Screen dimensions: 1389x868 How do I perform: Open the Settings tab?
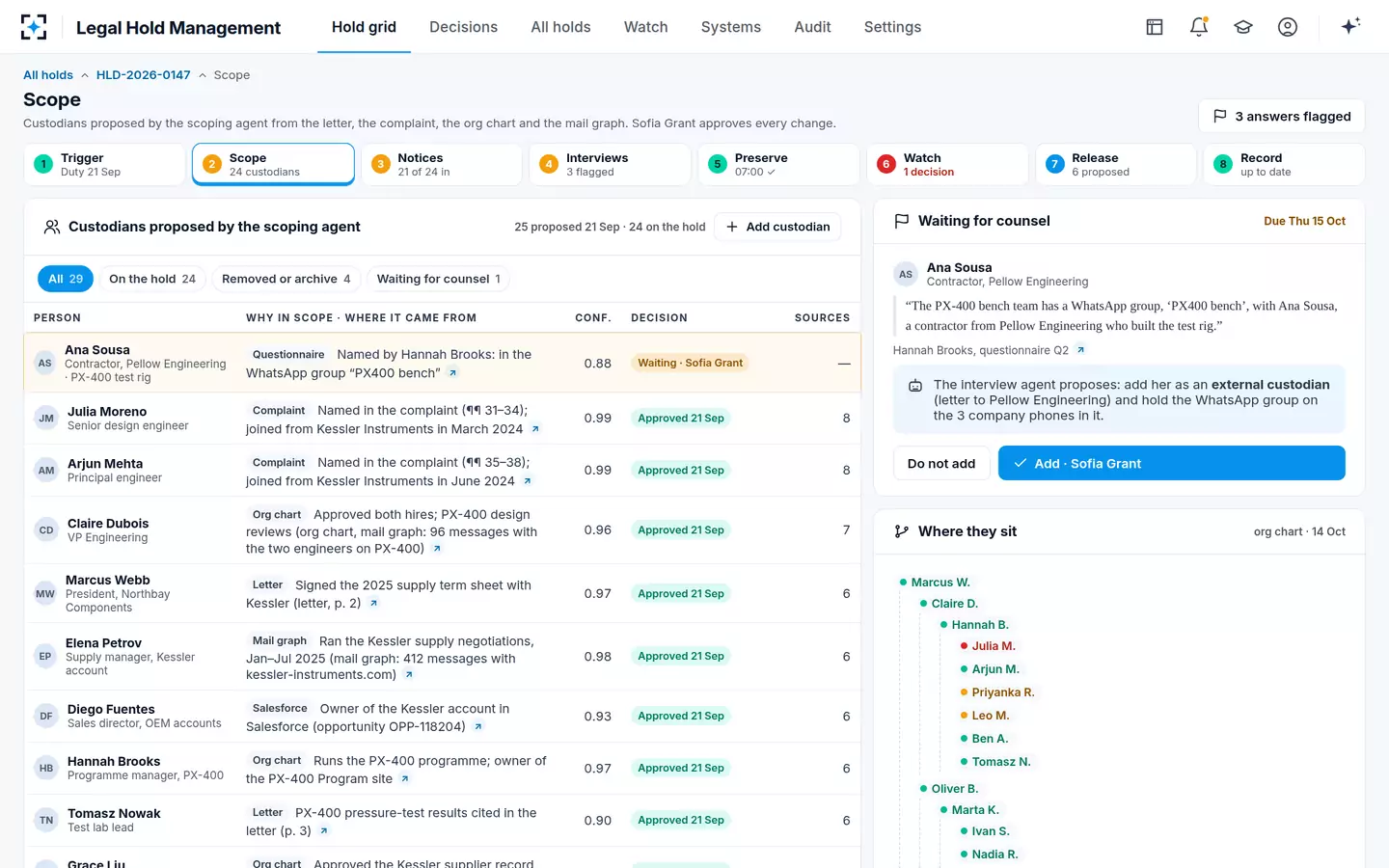pyautogui.click(x=892, y=27)
